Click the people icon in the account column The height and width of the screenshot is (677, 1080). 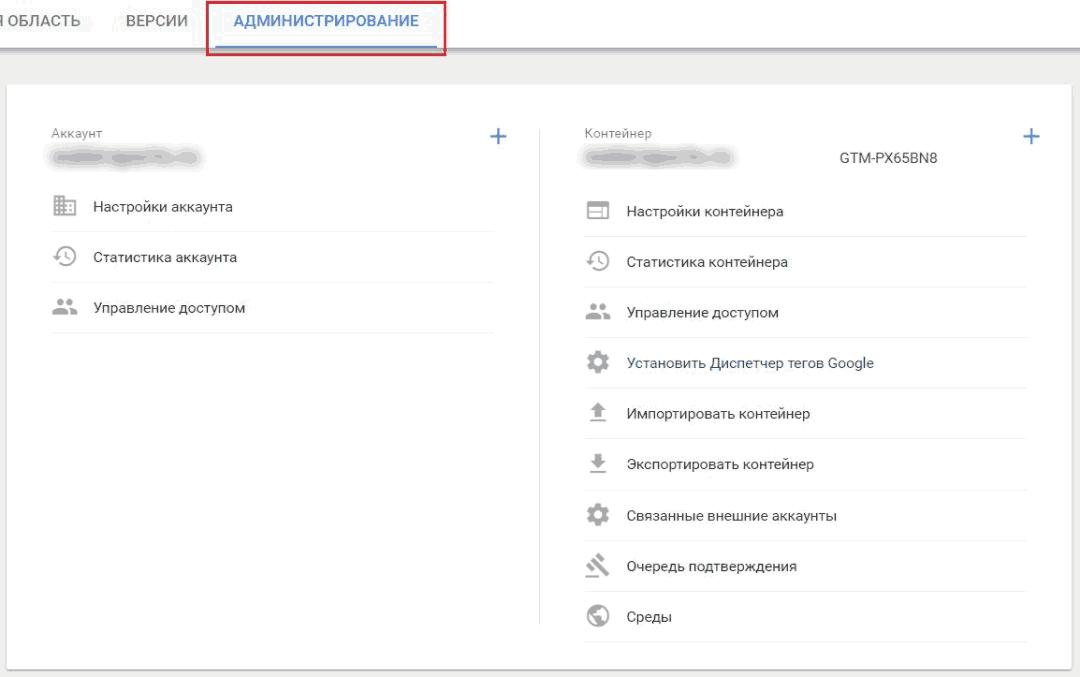[65, 307]
